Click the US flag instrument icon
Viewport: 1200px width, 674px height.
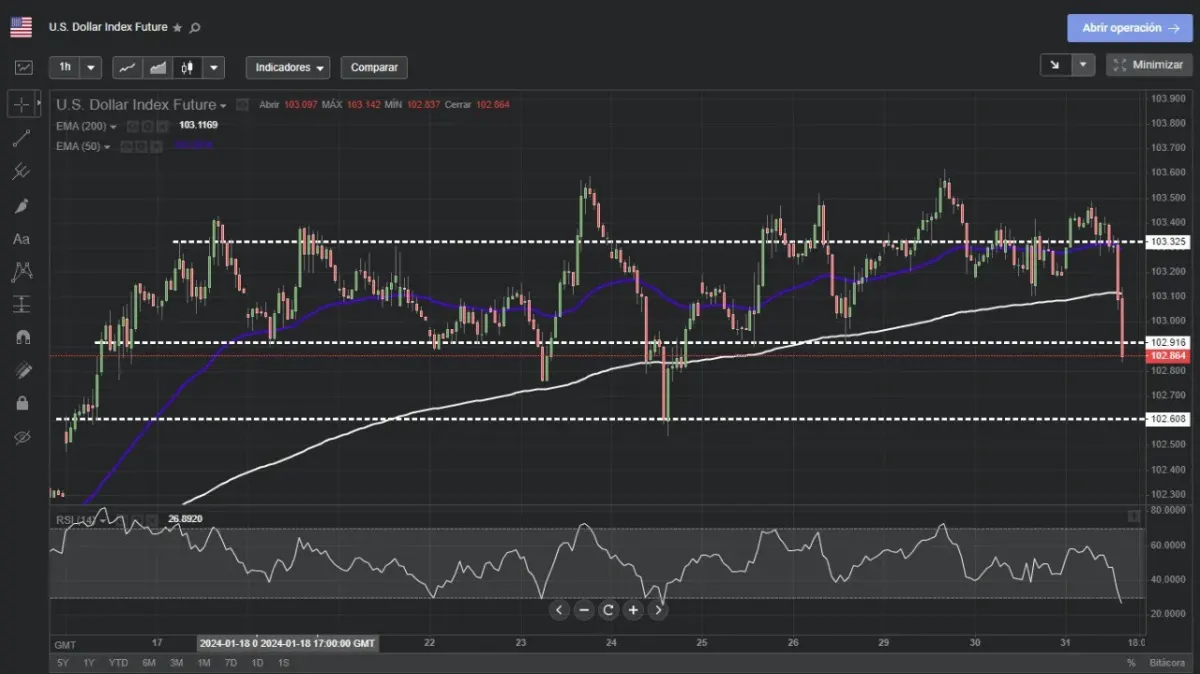tap(21, 27)
